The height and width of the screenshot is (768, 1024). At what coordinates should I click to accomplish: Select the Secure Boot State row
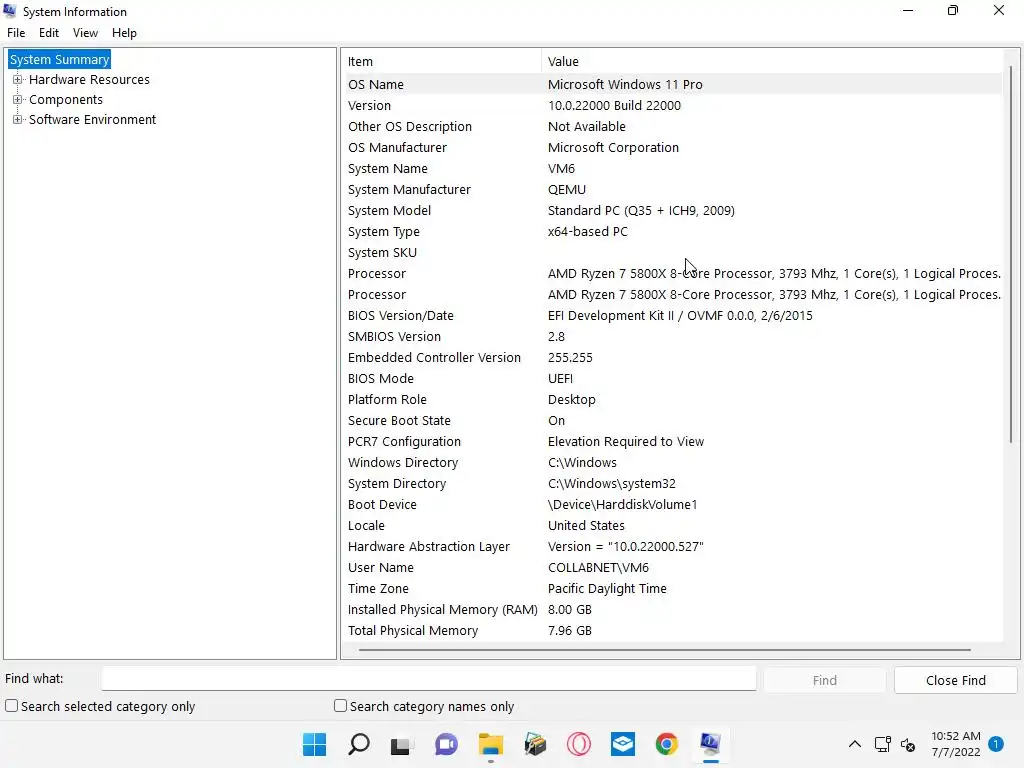[673, 420]
